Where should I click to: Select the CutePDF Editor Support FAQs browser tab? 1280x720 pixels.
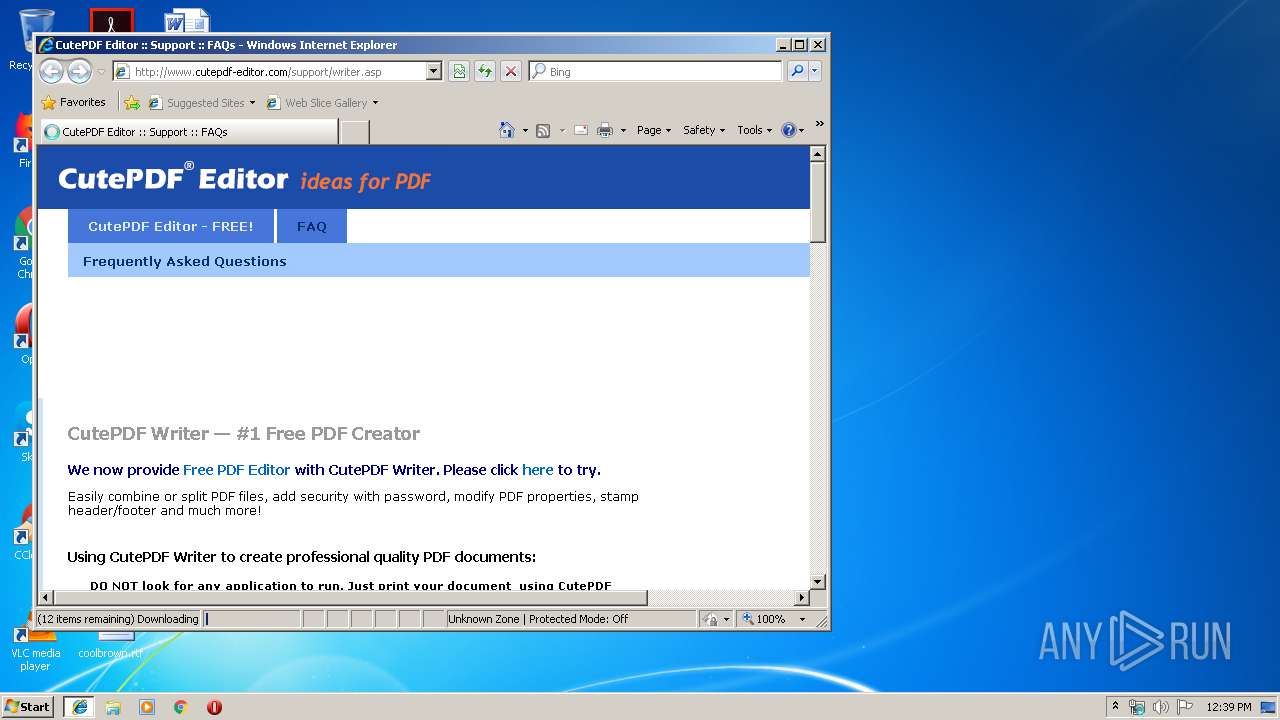coord(188,132)
